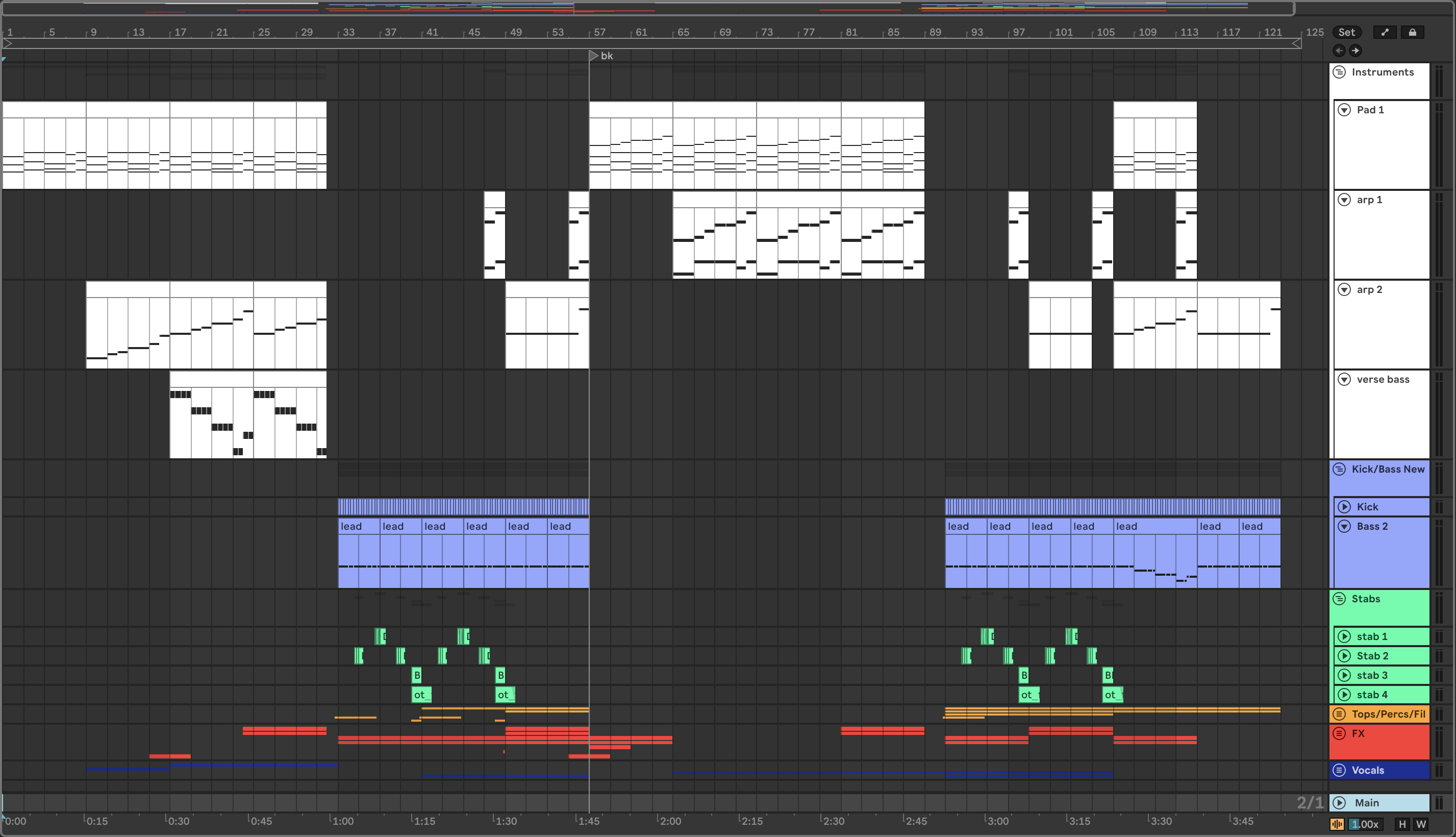Click the FX group fold icon
Viewport: 1456px width, 837px height.
(x=1339, y=733)
